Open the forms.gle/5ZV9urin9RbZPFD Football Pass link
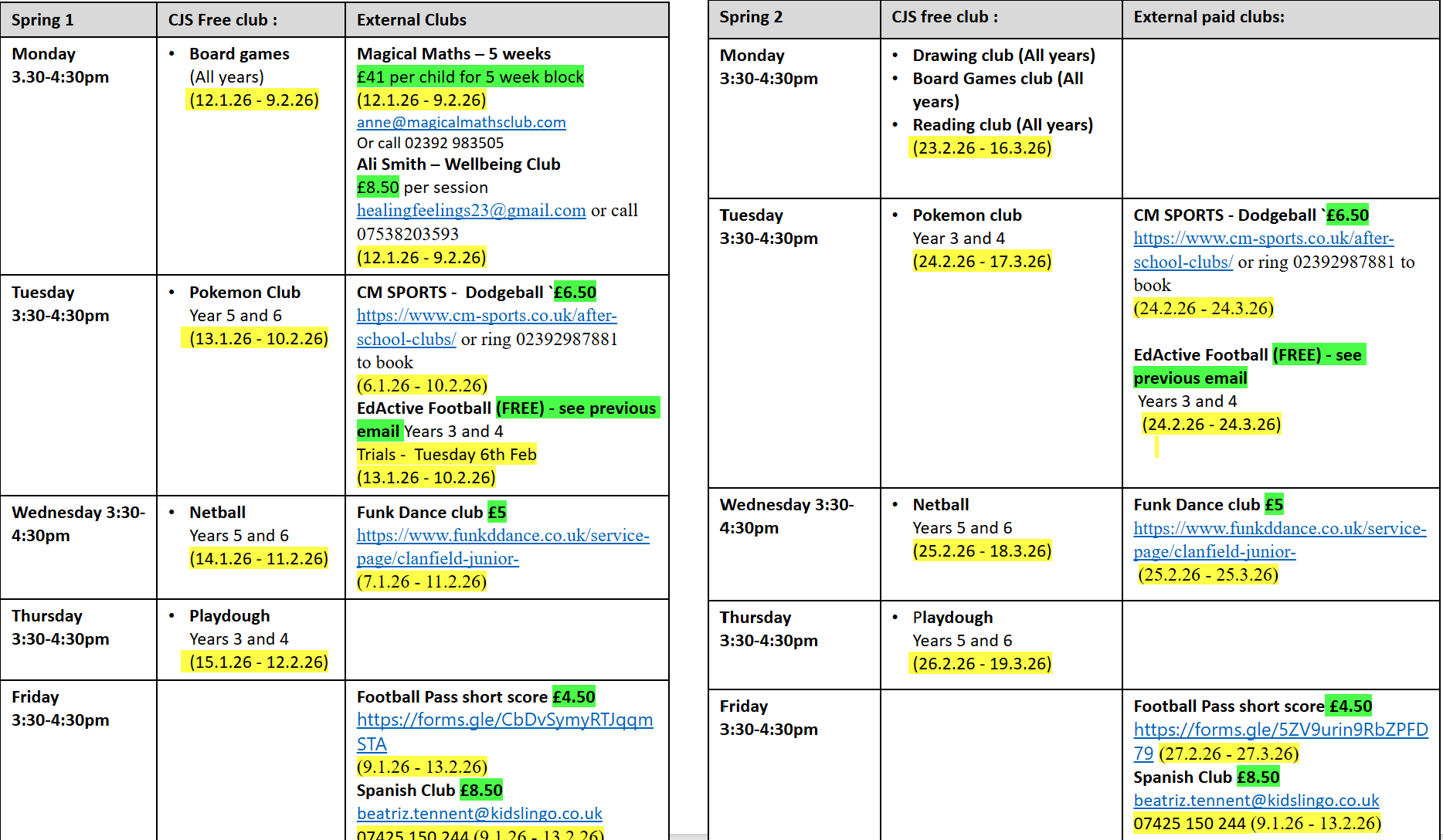 [1280, 730]
